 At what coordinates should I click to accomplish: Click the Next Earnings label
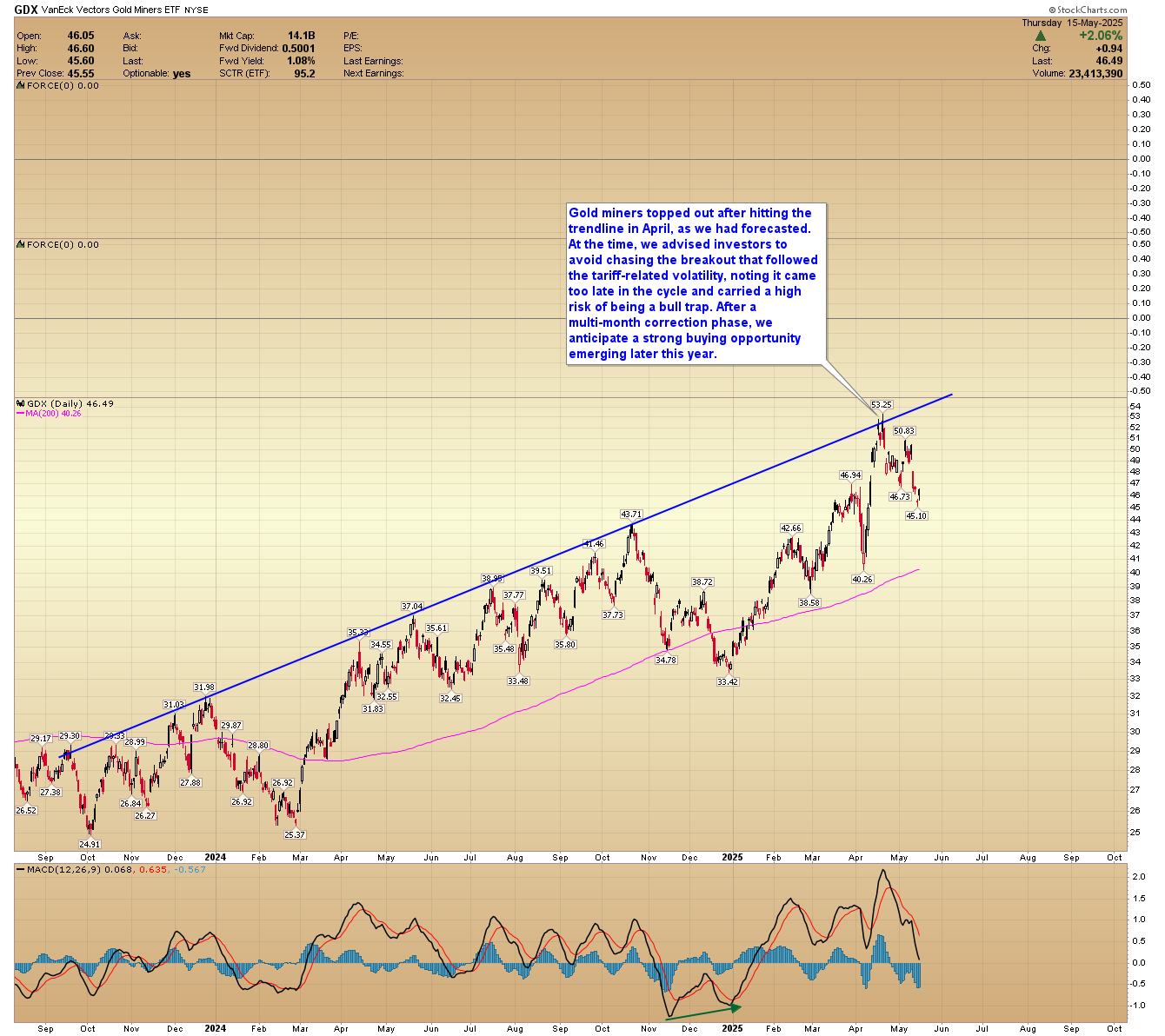click(374, 74)
